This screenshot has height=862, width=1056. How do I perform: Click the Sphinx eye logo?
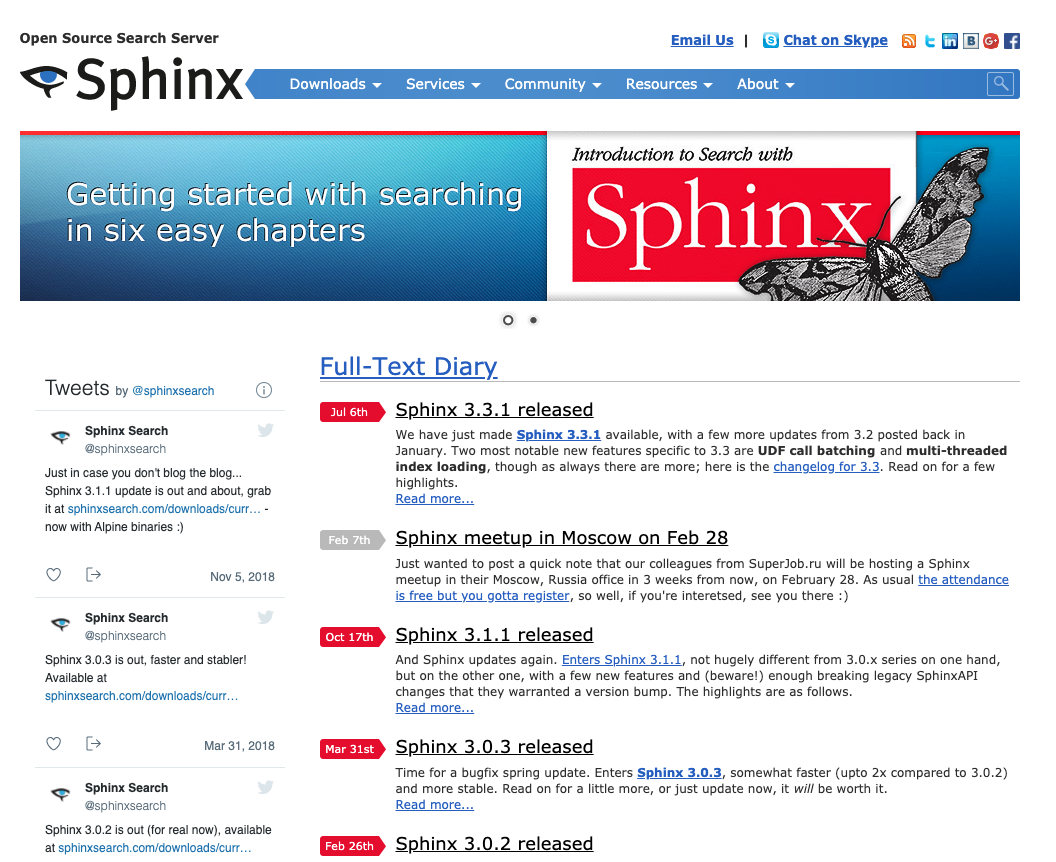pyautogui.click(x=44, y=81)
